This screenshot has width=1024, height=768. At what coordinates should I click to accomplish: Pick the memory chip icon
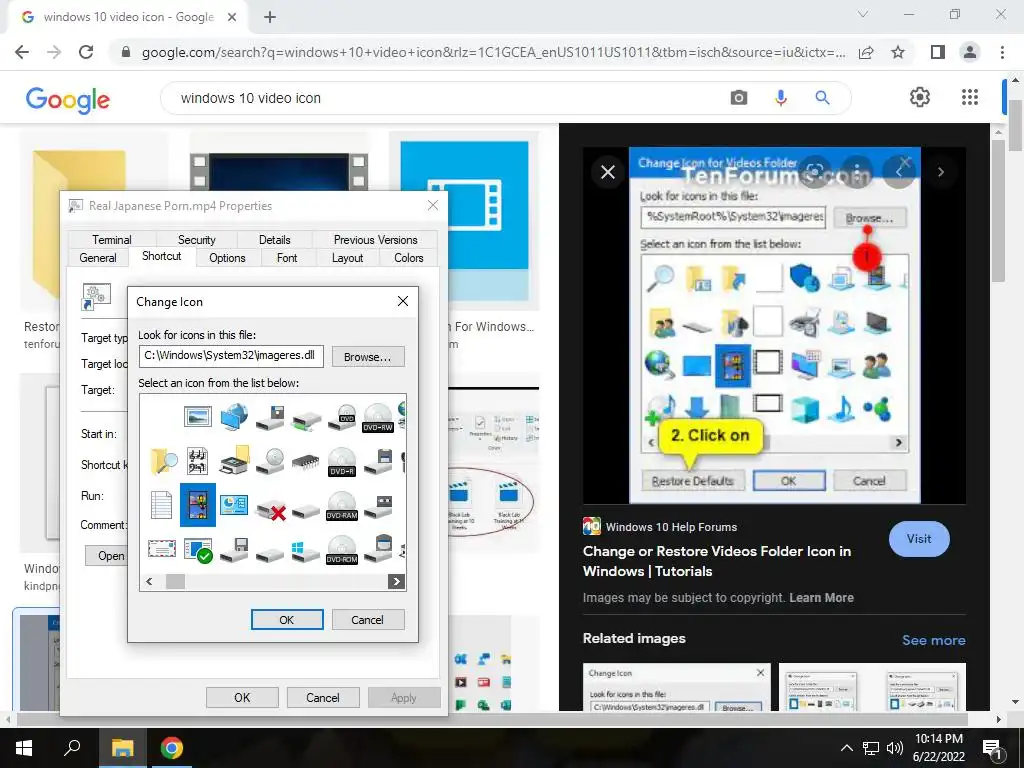305,462
